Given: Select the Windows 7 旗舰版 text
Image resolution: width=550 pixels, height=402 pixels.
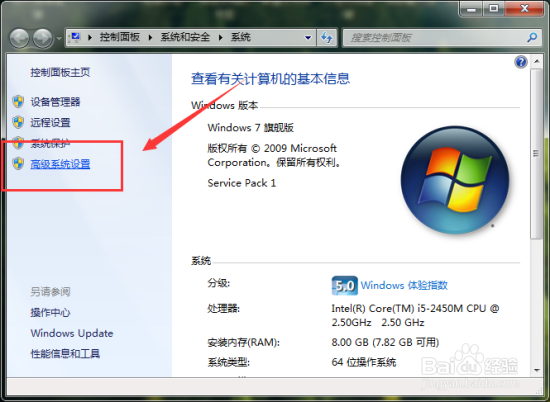Looking at the screenshot, I should (250, 128).
